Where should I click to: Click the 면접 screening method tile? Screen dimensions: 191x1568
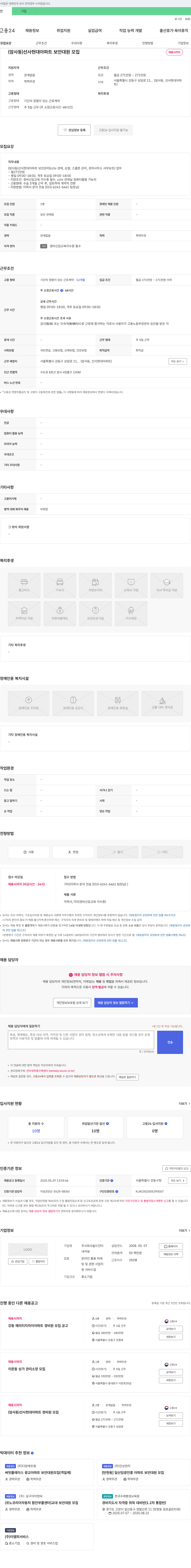click(x=73, y=852)
